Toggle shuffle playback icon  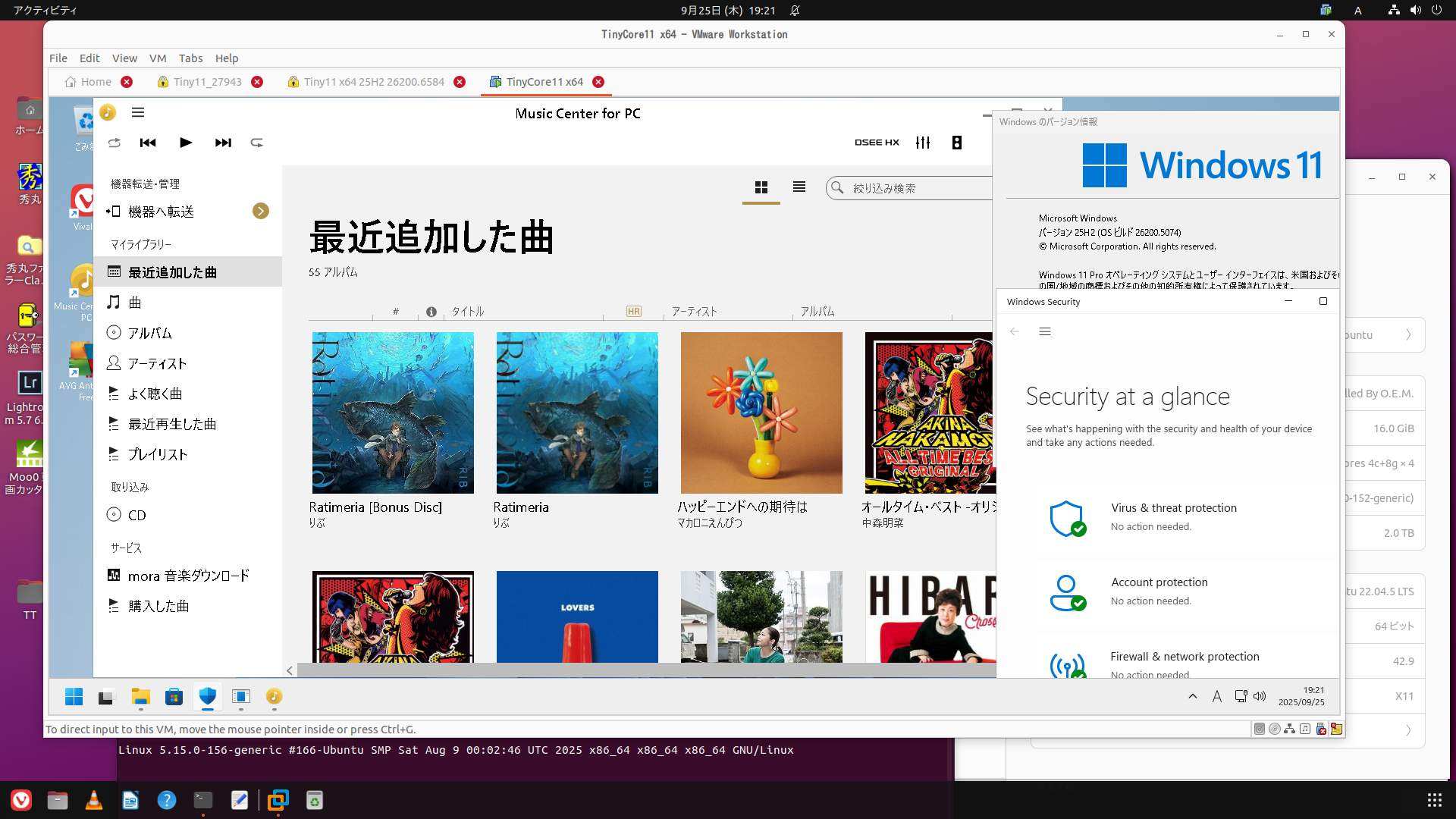115,143
